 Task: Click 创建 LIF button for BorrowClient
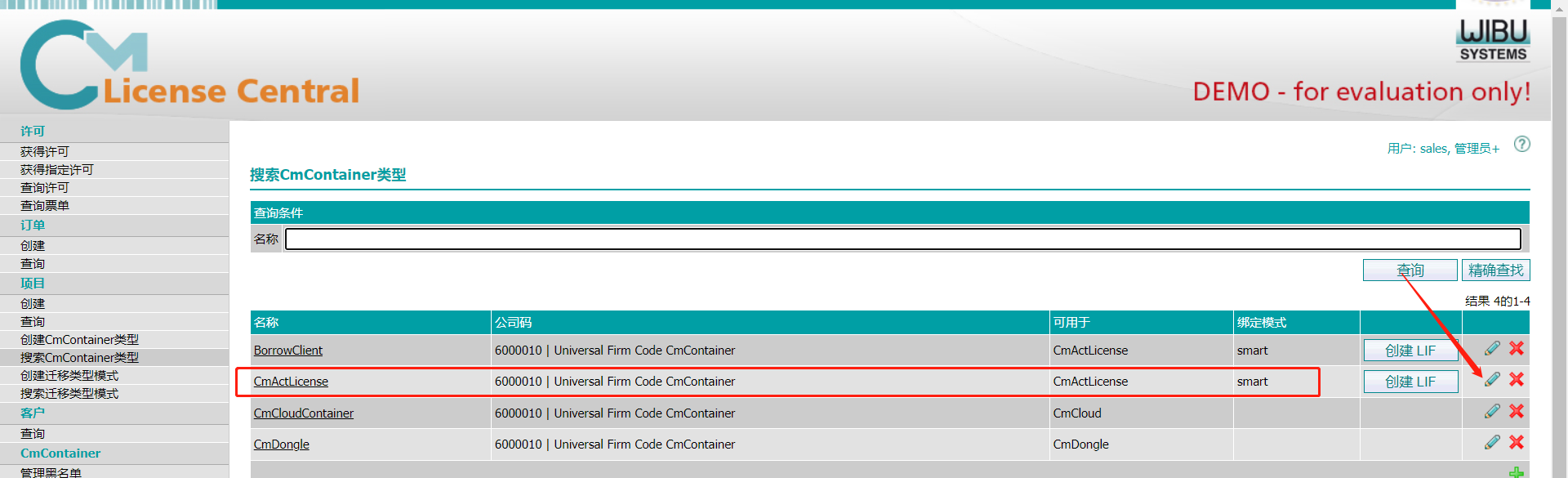tap(1410, 351)
